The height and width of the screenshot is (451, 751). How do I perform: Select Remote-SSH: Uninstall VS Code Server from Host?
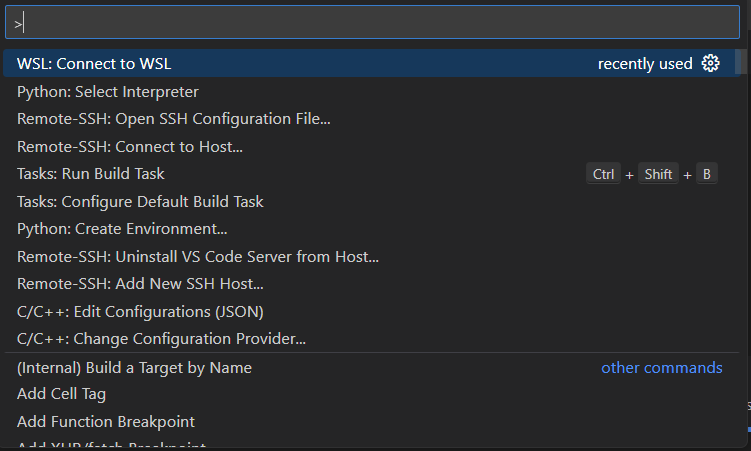coord(372,257)
